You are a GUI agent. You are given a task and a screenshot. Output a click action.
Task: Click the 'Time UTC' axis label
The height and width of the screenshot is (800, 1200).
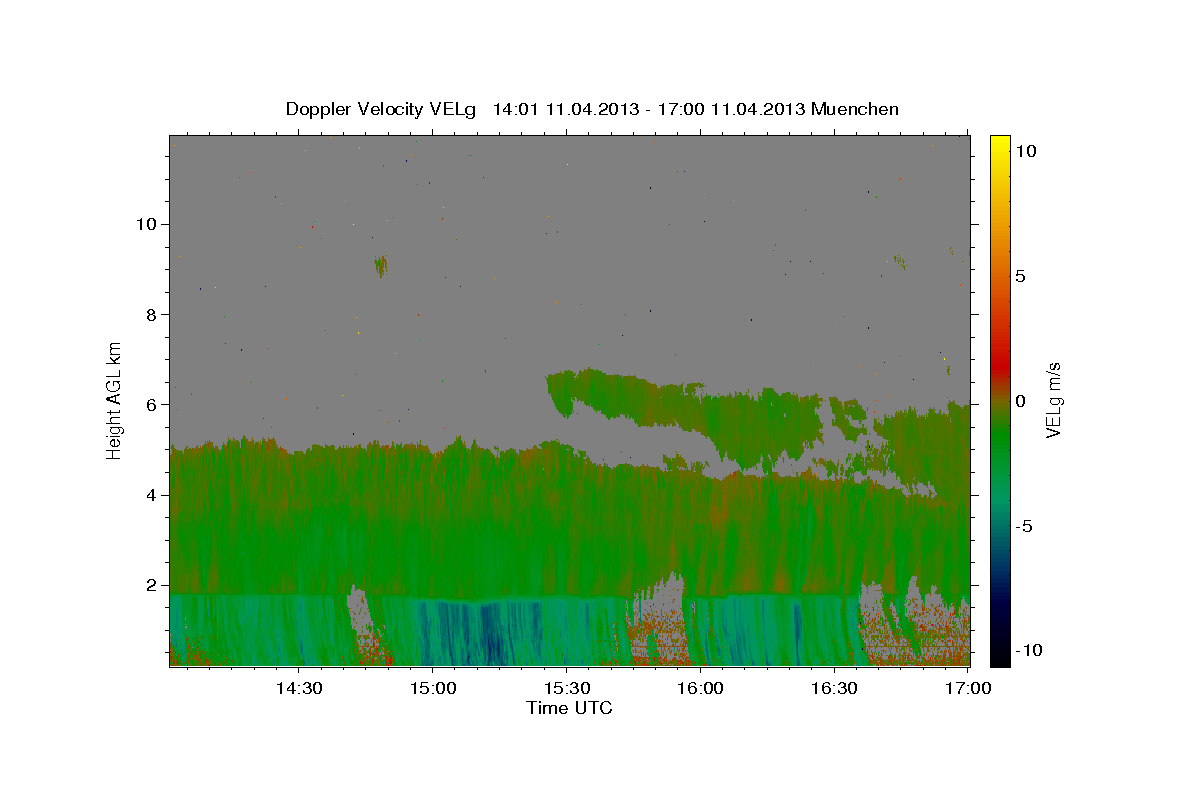[569, 708]
